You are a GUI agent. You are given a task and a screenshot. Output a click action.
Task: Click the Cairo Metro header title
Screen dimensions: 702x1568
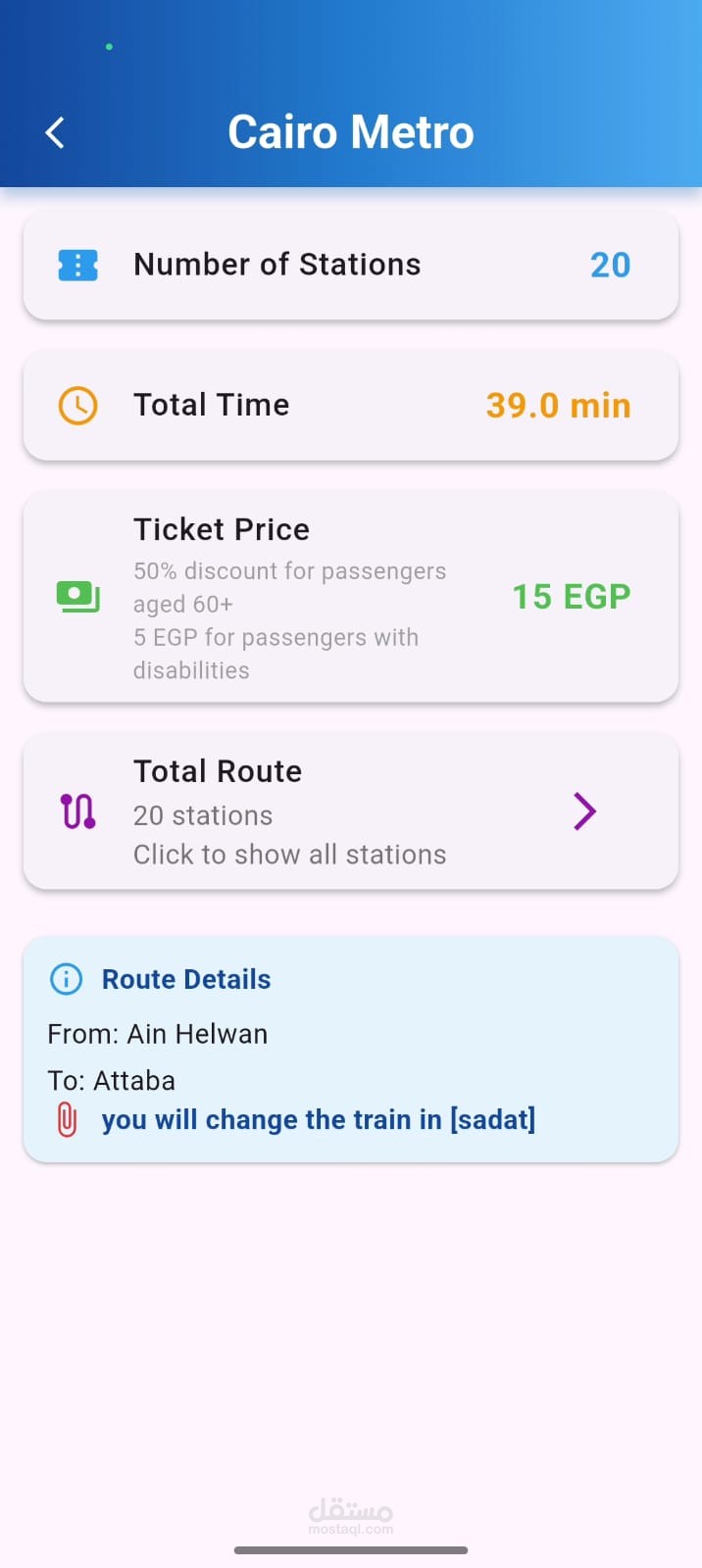click(351, 132)
